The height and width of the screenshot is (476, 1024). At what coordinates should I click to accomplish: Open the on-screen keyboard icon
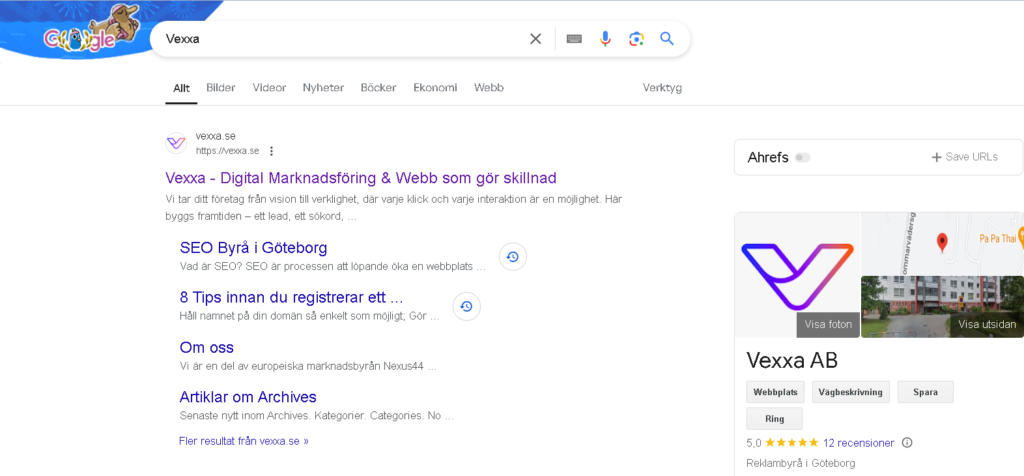(x=574, y=39)
